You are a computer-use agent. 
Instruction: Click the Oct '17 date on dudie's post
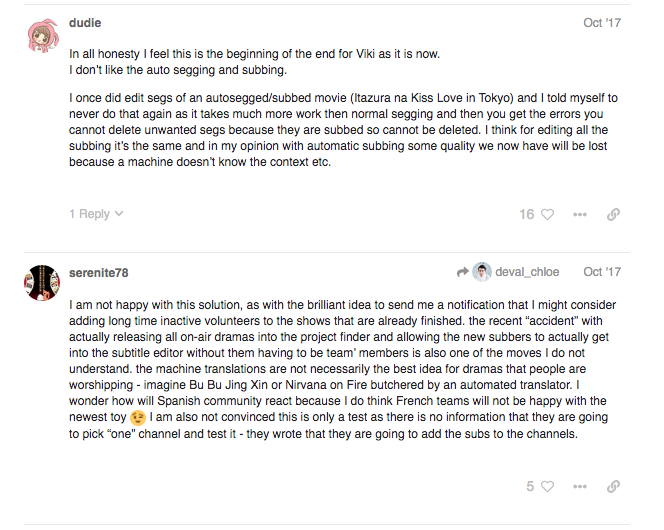click(602, 23)
